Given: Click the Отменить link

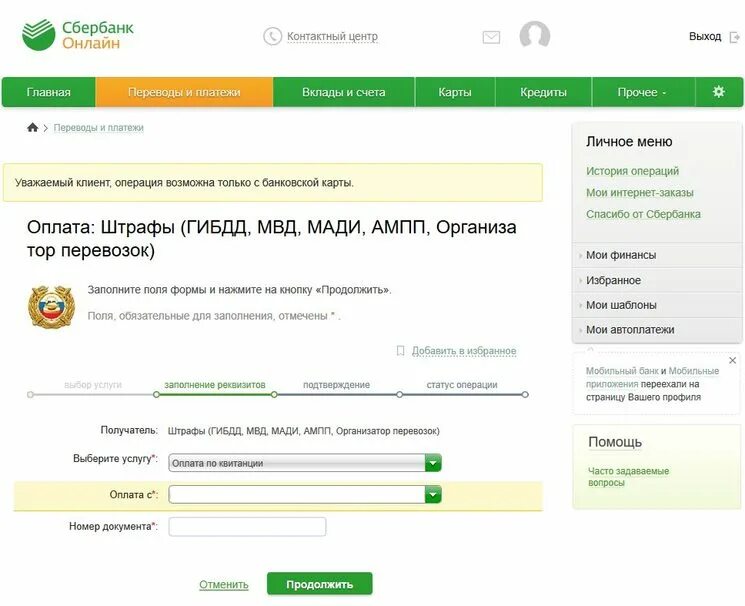Looking at the screenshot, I should tap(224, 585).
